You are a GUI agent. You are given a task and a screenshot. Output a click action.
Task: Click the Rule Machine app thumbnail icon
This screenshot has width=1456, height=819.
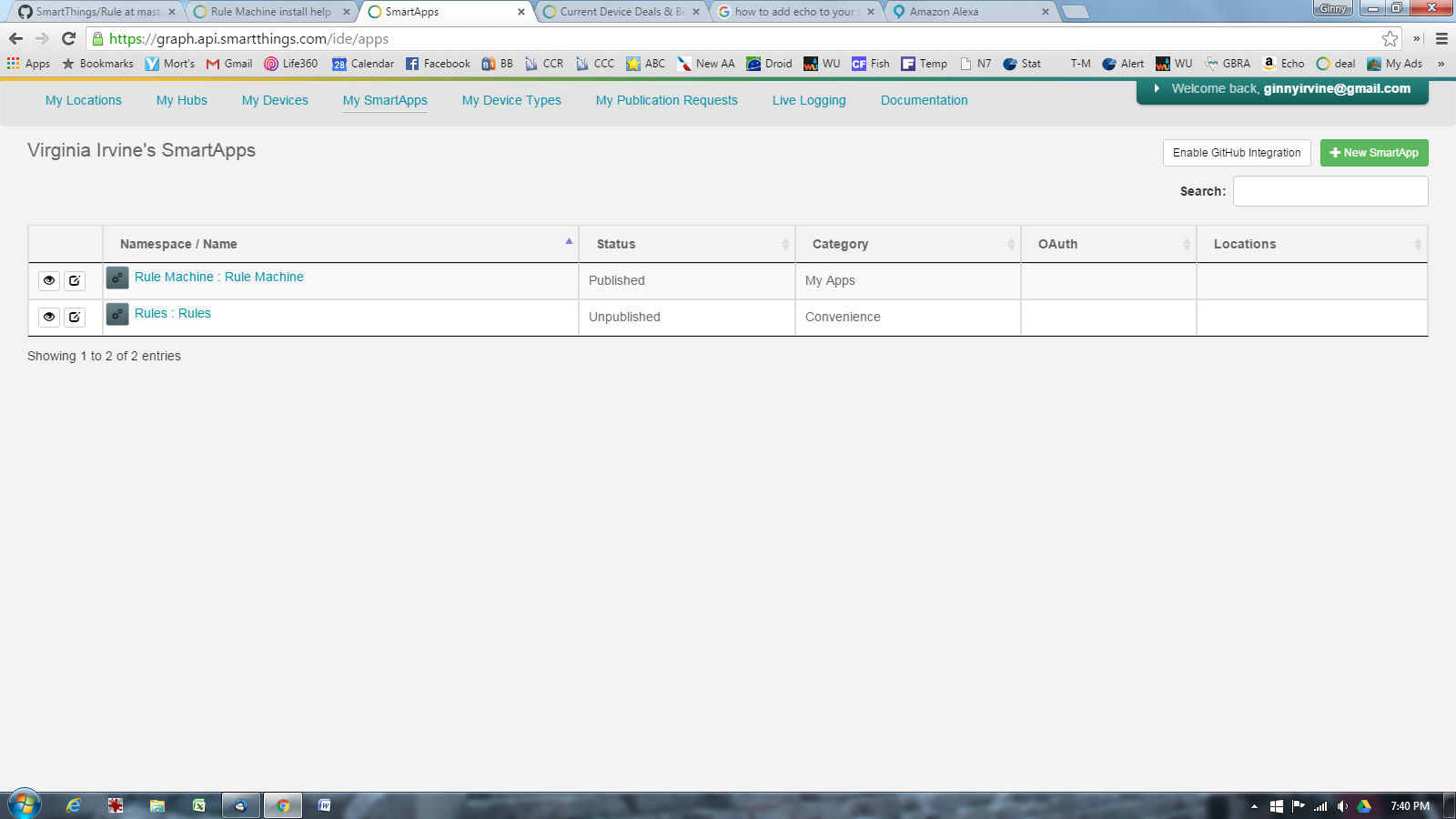117,278
